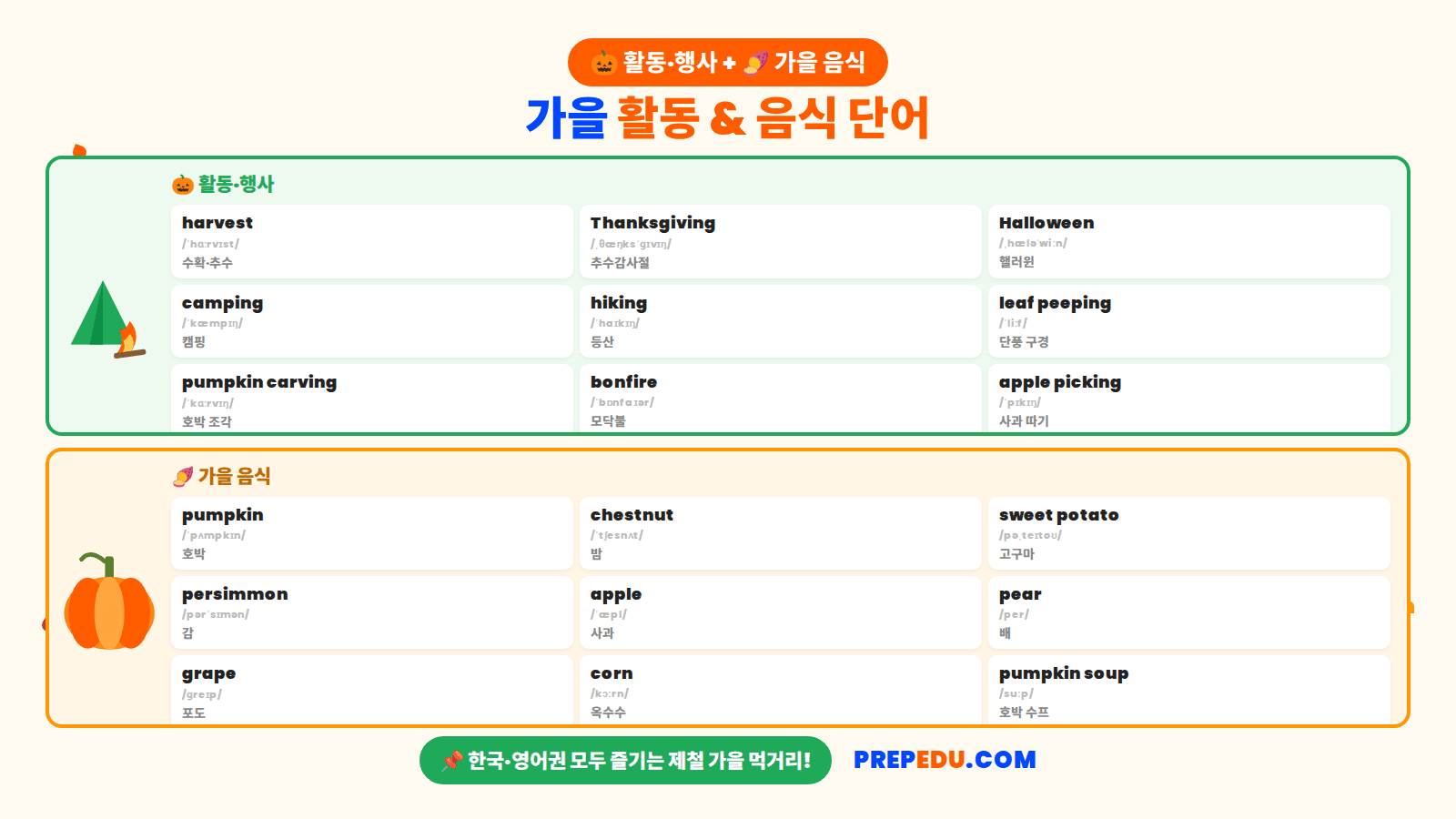Click the pushpin icon in the green banner
The width and height of the screenshot is (1456, 819).
[x=452, y=761]
